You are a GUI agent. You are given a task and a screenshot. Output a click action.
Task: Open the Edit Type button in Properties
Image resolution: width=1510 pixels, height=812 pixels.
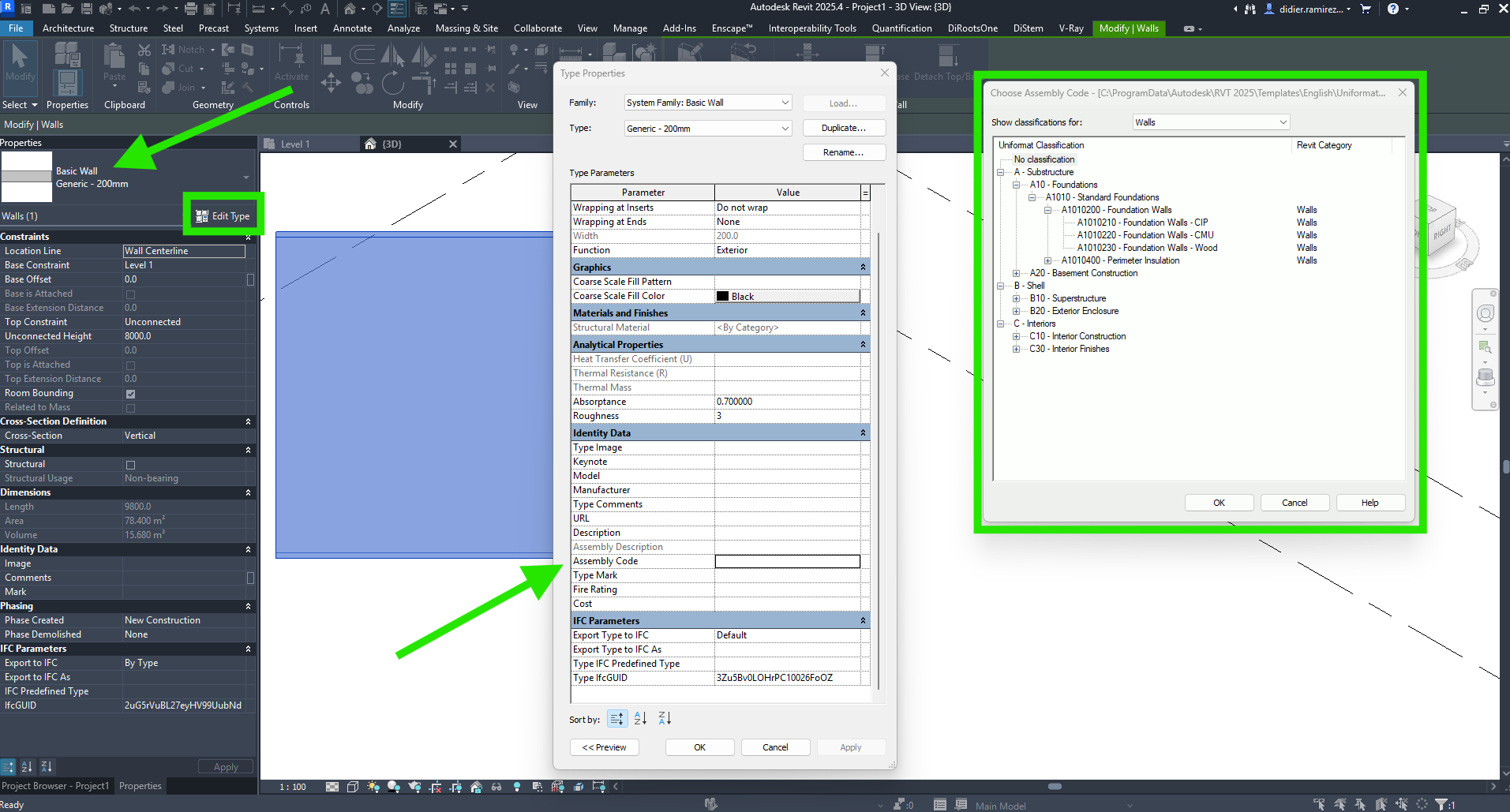click(223, 215)
